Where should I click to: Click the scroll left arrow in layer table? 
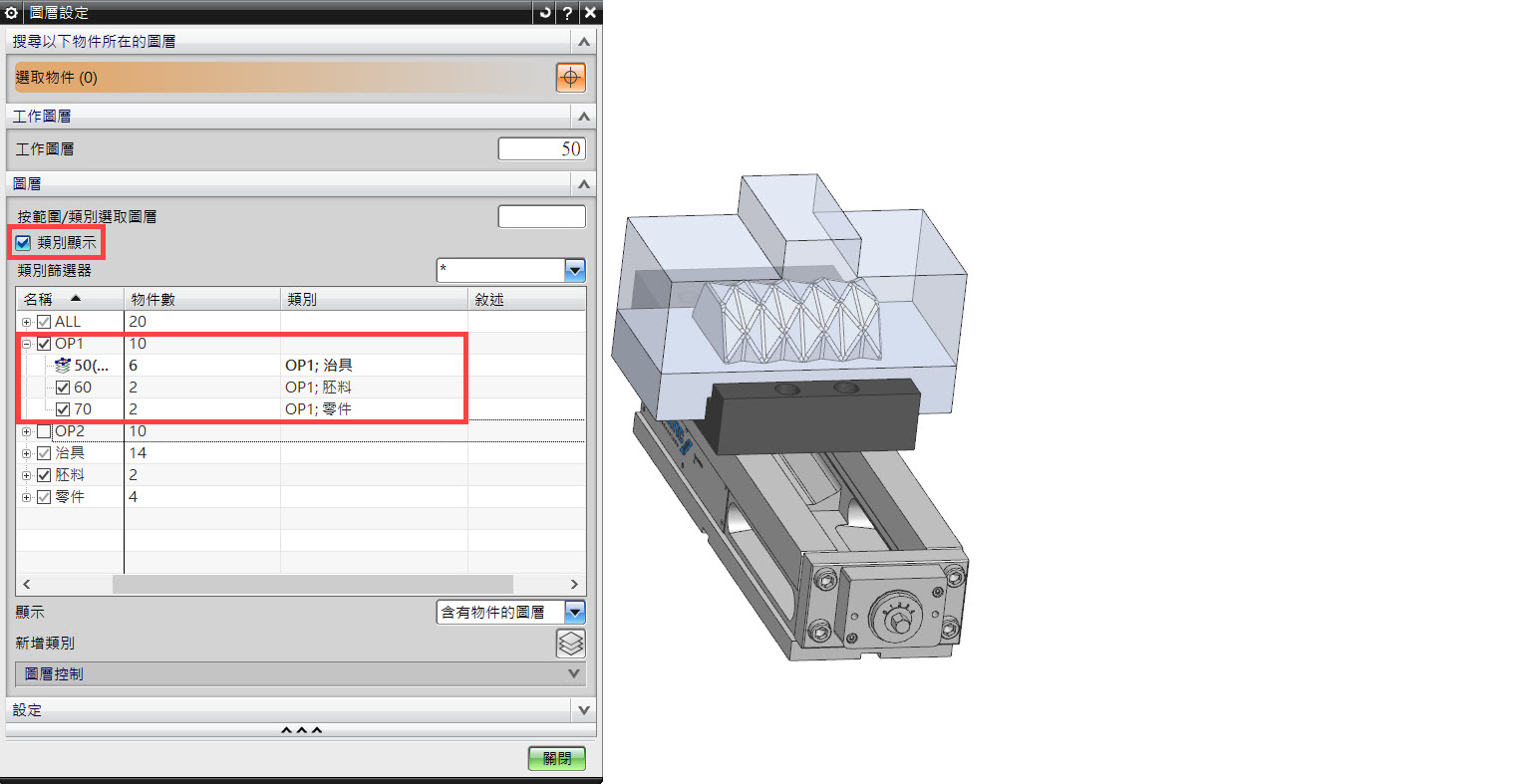point(27,584)
